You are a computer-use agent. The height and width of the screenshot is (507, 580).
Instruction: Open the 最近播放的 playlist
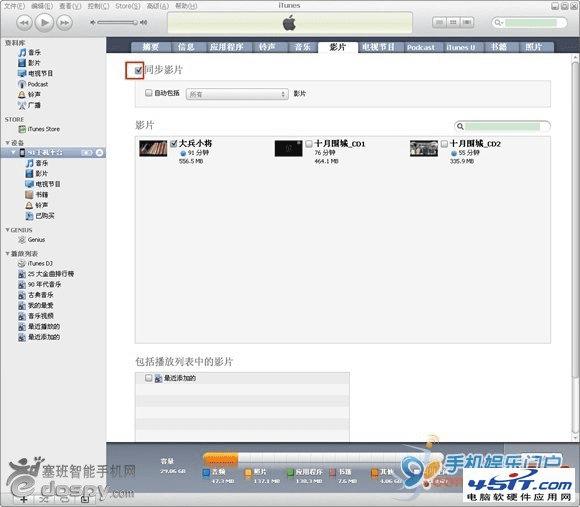click(39, 327)
